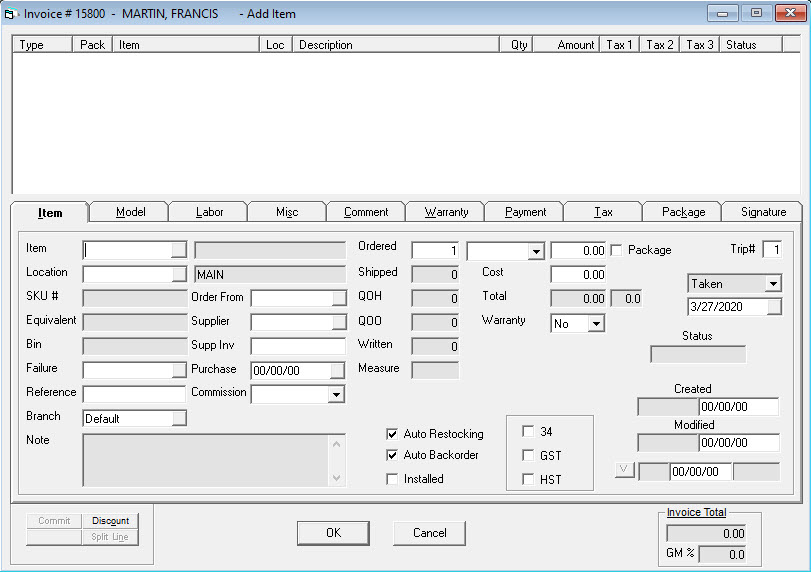
Task: Click the Reference input field
Action: (134, 394)
